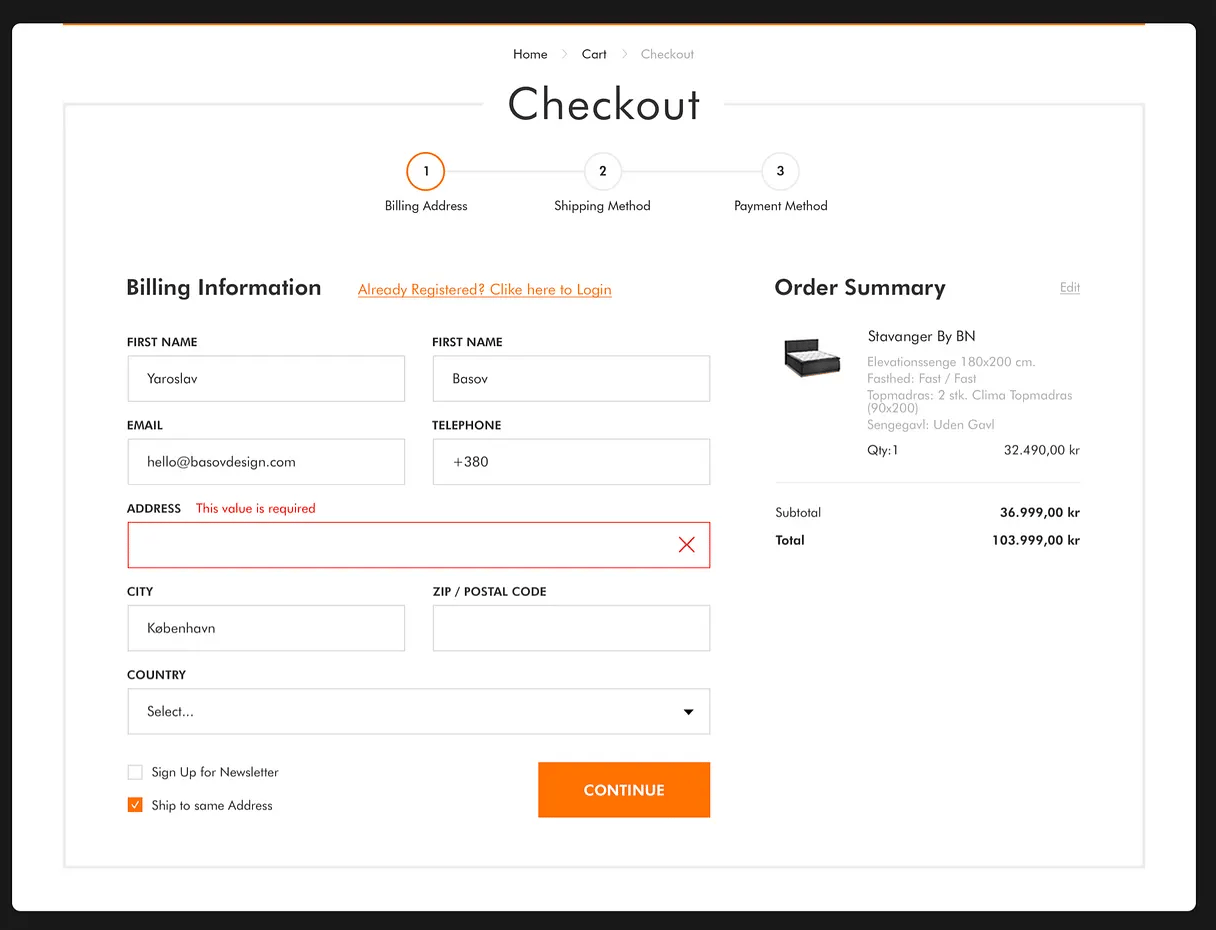Click Already Registered login link
Screen dimensions: 1216x930
coord(484,290)
